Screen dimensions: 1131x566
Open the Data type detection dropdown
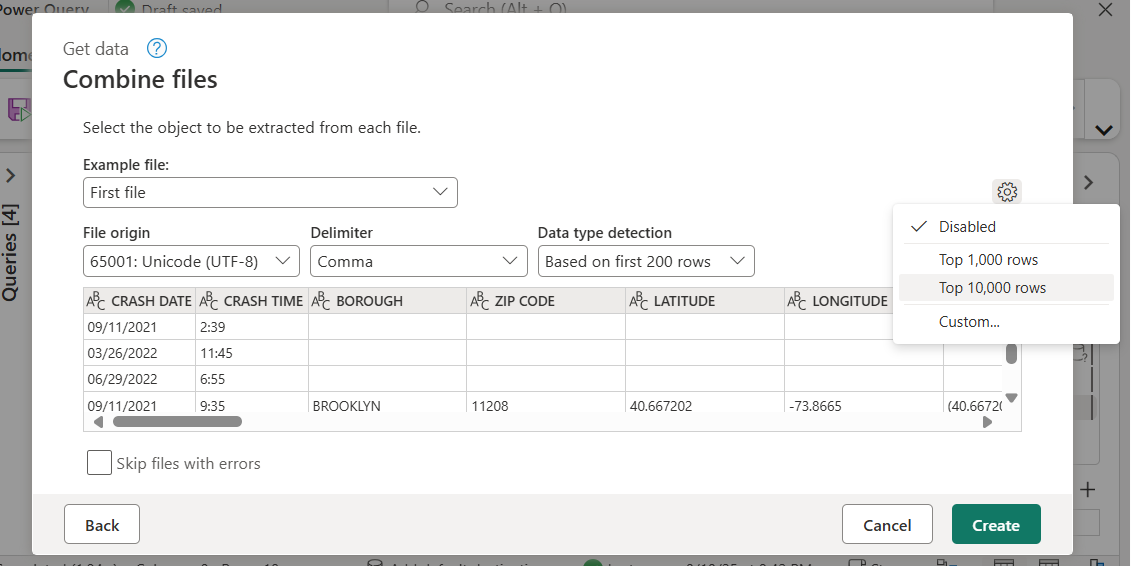point(646,261)
